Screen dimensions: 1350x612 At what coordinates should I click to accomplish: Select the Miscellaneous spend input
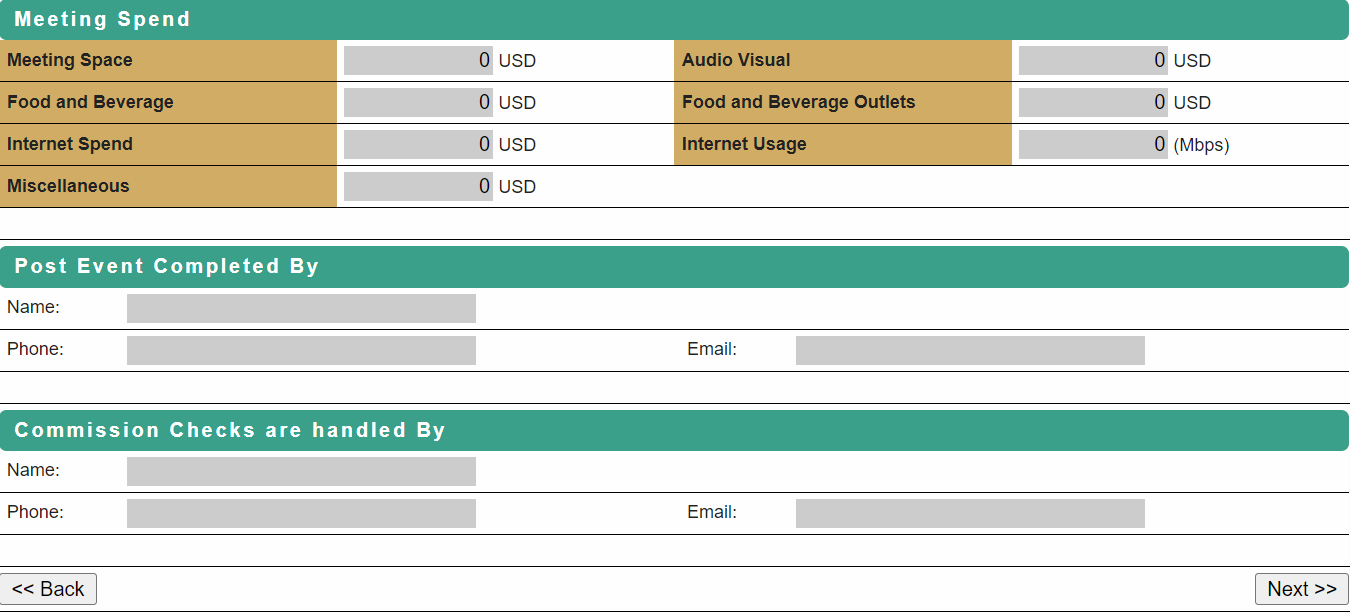pos(418,186)
